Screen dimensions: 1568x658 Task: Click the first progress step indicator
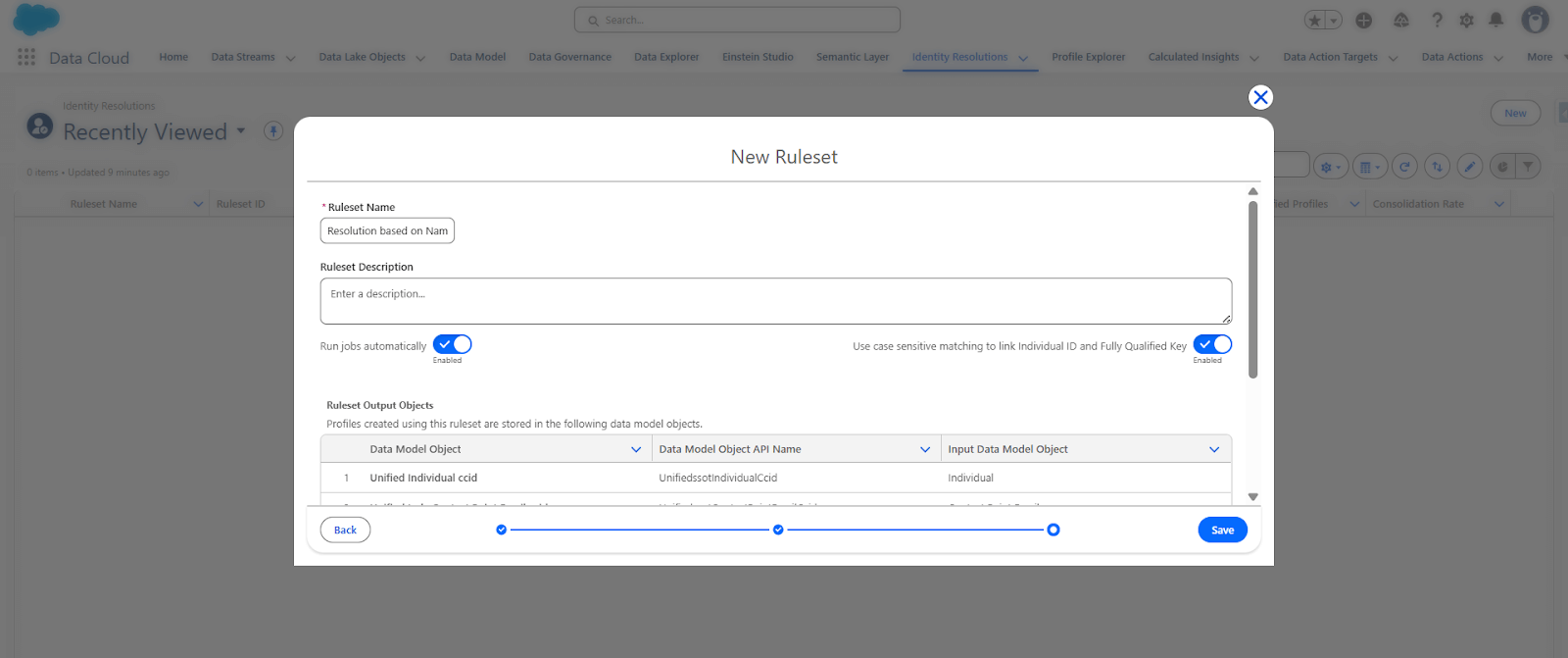click(502, 530)
